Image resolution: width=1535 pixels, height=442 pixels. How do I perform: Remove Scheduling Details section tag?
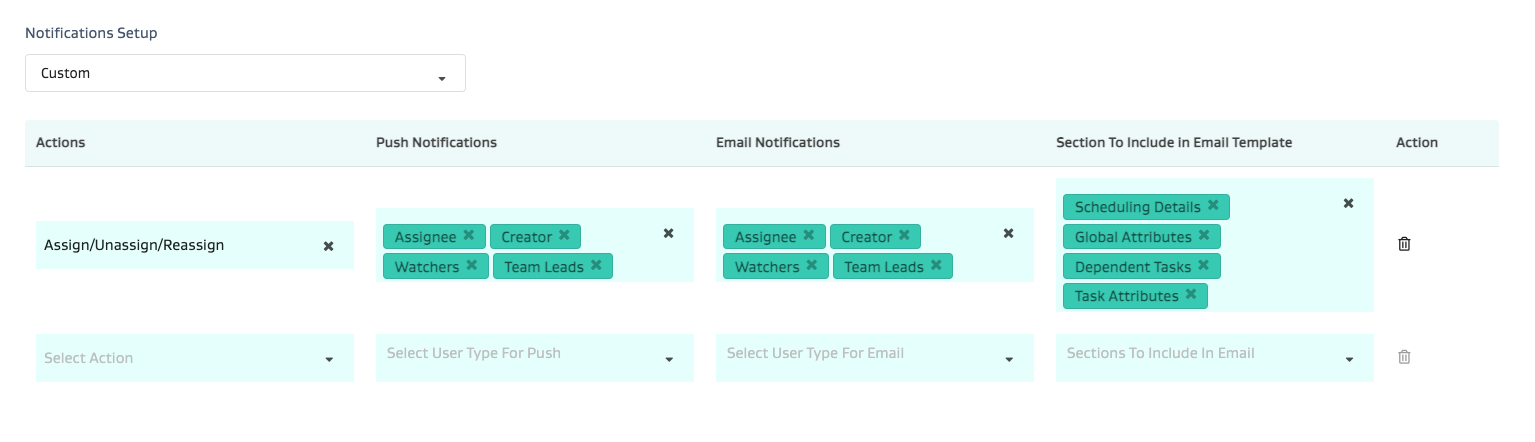point(1213,206)
